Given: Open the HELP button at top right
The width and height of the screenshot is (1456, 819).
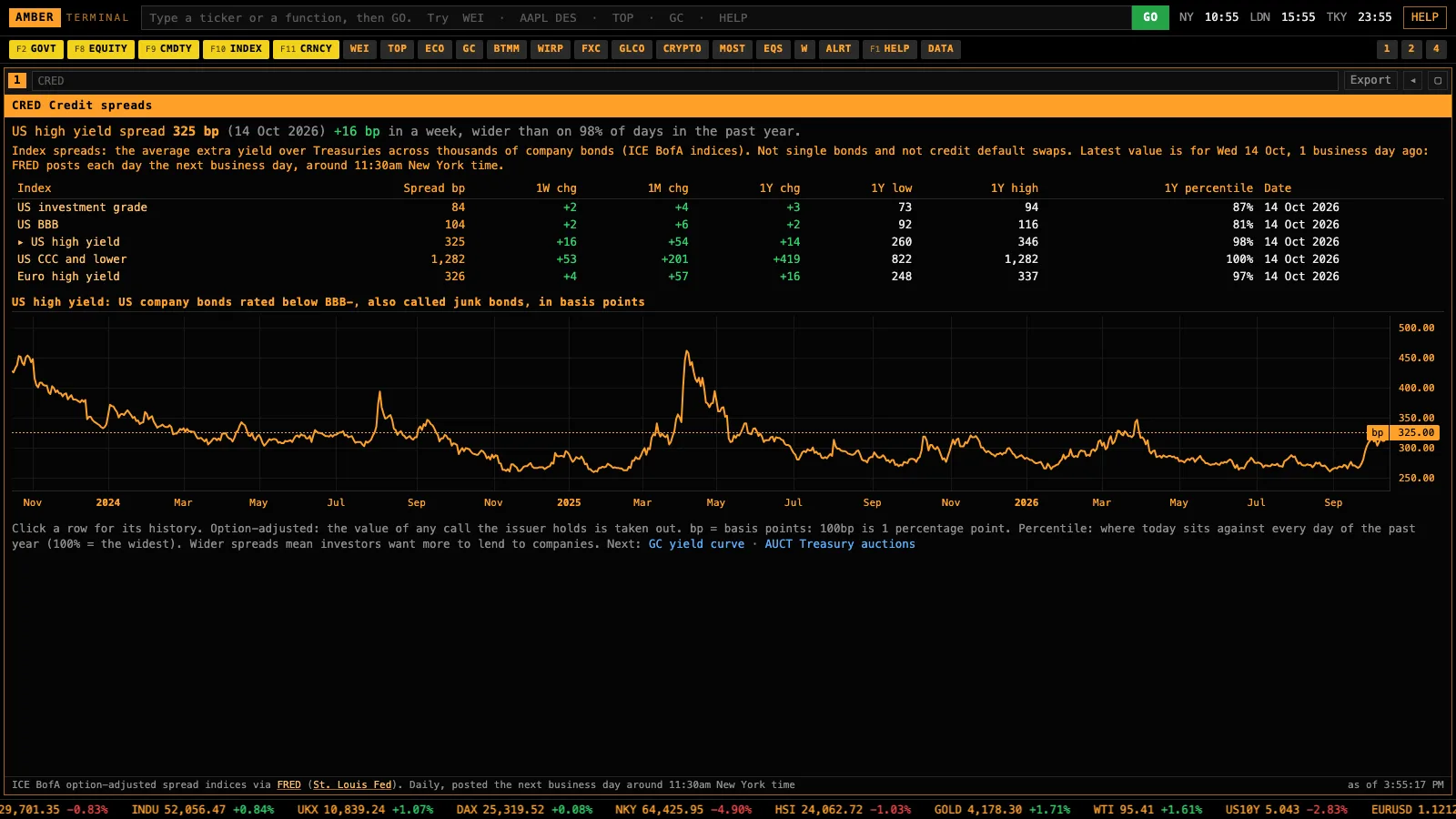Looking at the screenshot, I should point(1425,17).
